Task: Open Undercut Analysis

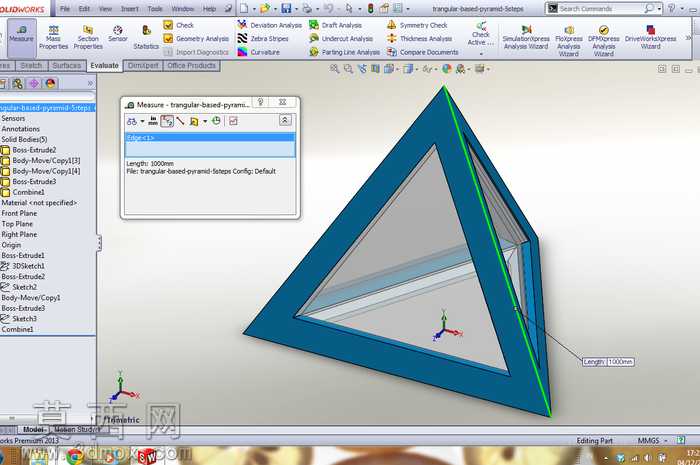Action: pyautogui.click(x=341, y=39)
